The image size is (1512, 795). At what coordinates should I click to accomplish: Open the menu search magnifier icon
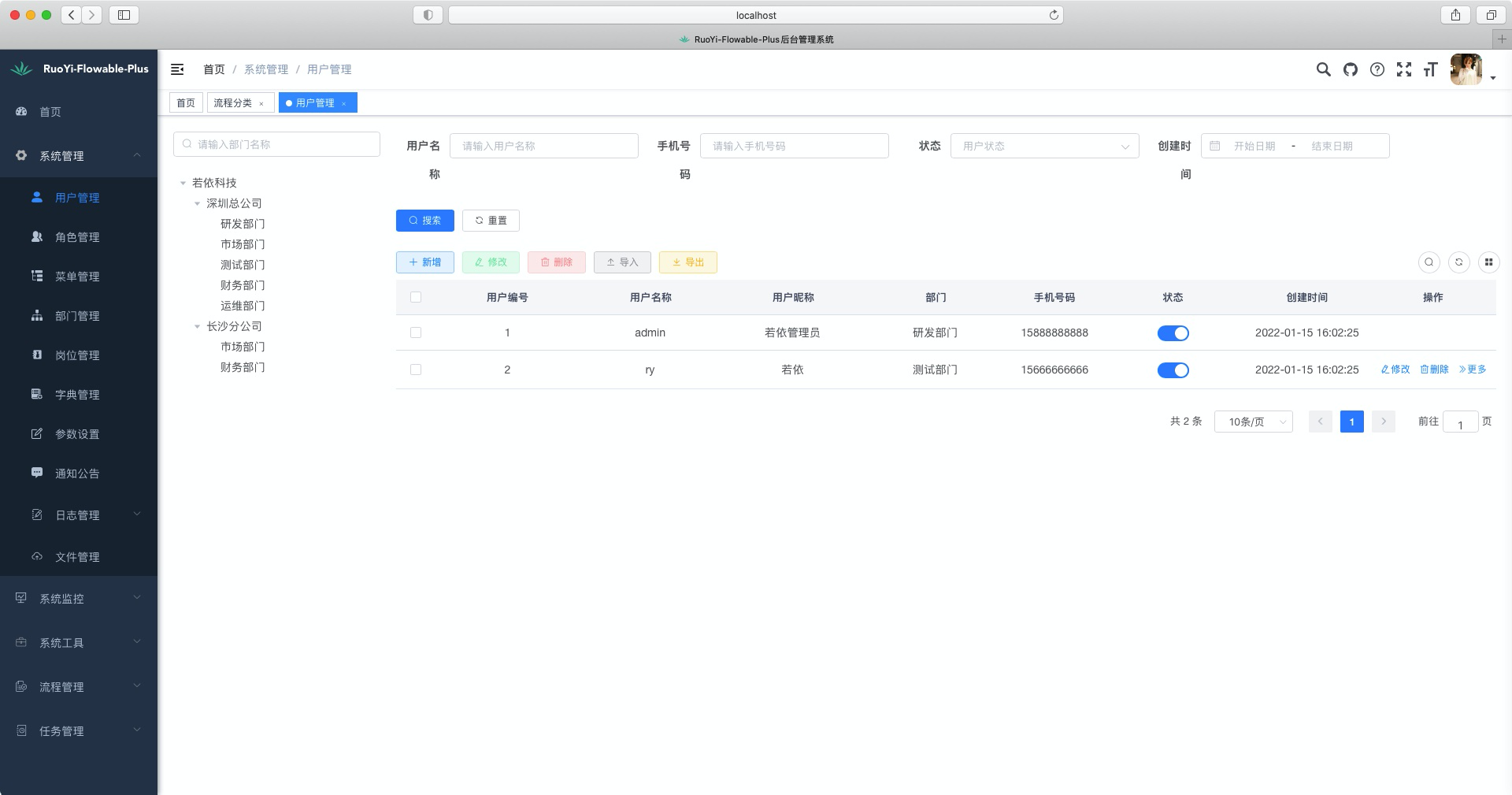tap(1324, 69)
